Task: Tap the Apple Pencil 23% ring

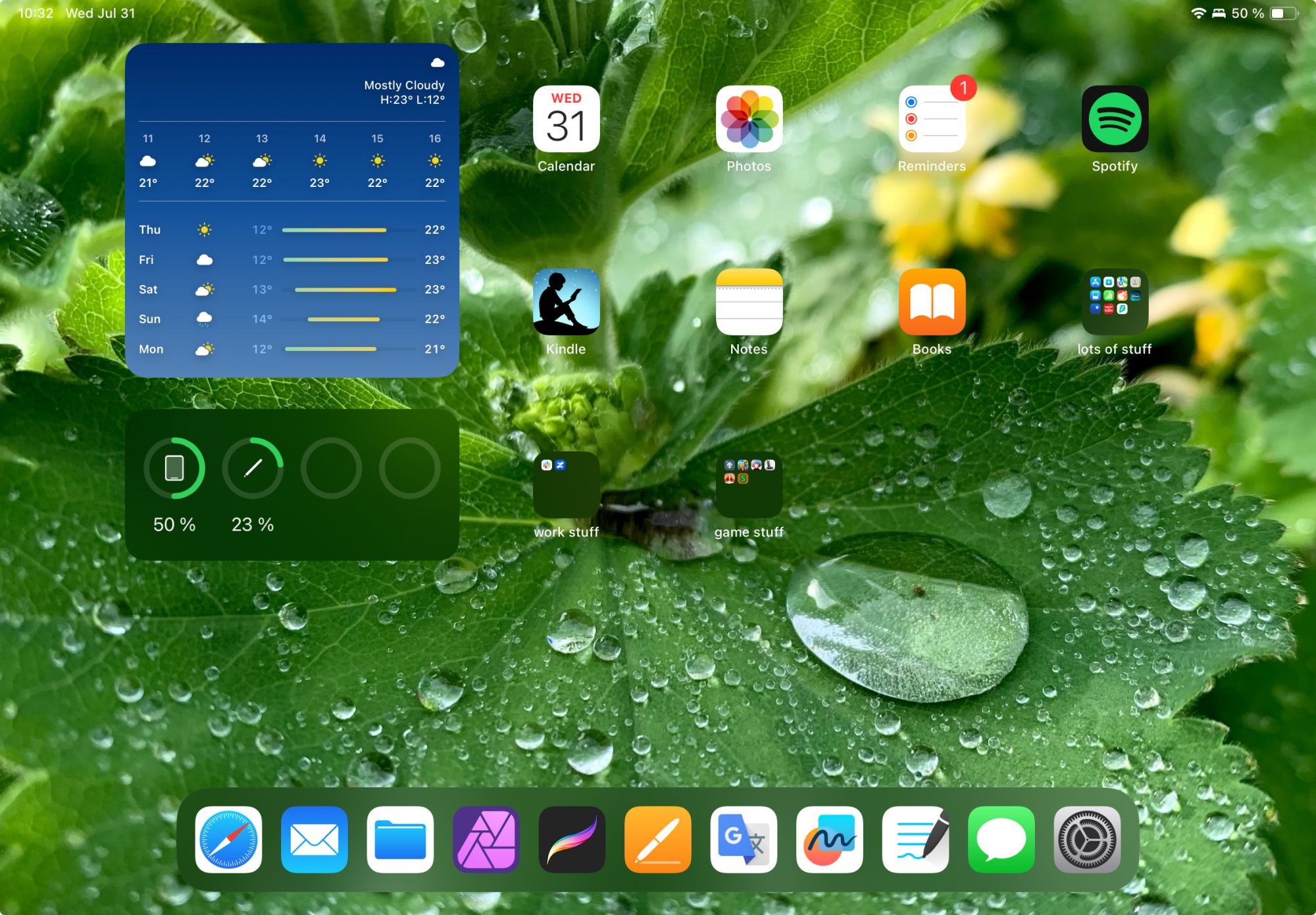Action: coord(253,468)
